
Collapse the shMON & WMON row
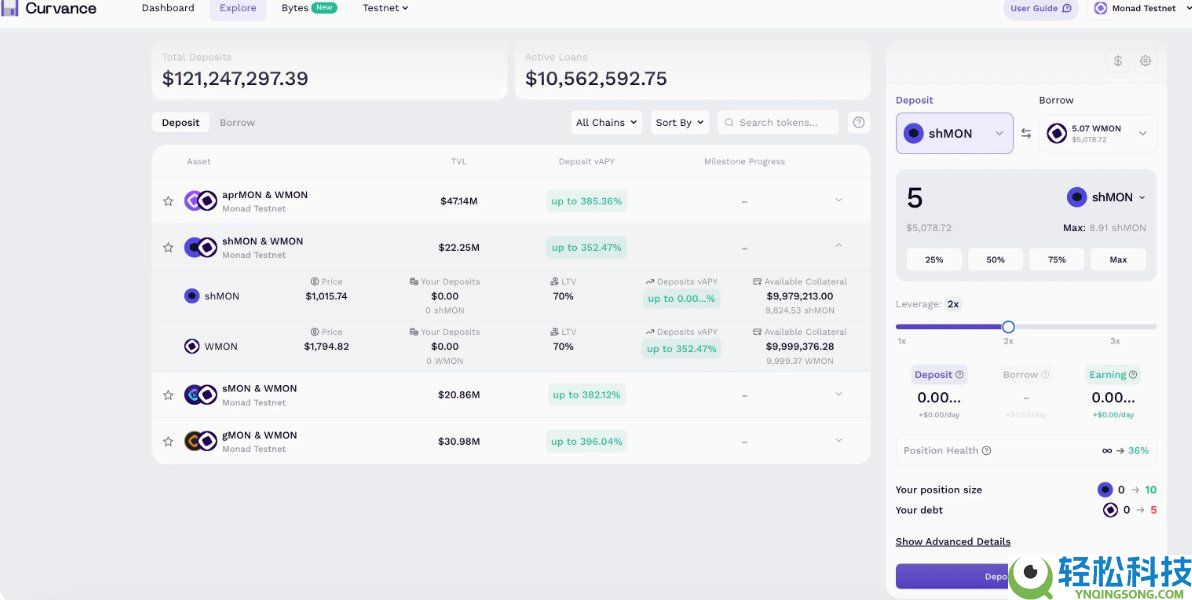click(838, 246)
